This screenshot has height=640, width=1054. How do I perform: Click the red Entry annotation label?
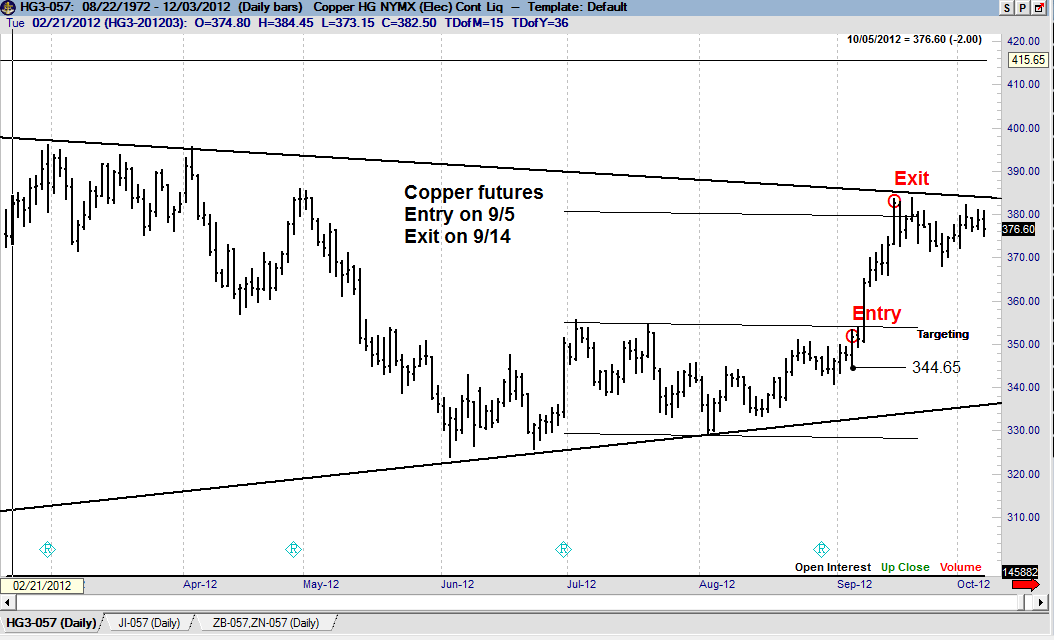[877, 313]
